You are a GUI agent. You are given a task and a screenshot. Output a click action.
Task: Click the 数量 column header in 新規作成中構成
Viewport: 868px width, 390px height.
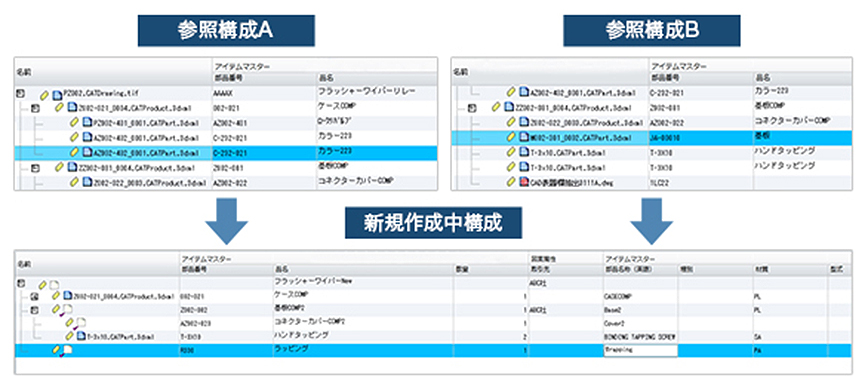tap(461, 269)
